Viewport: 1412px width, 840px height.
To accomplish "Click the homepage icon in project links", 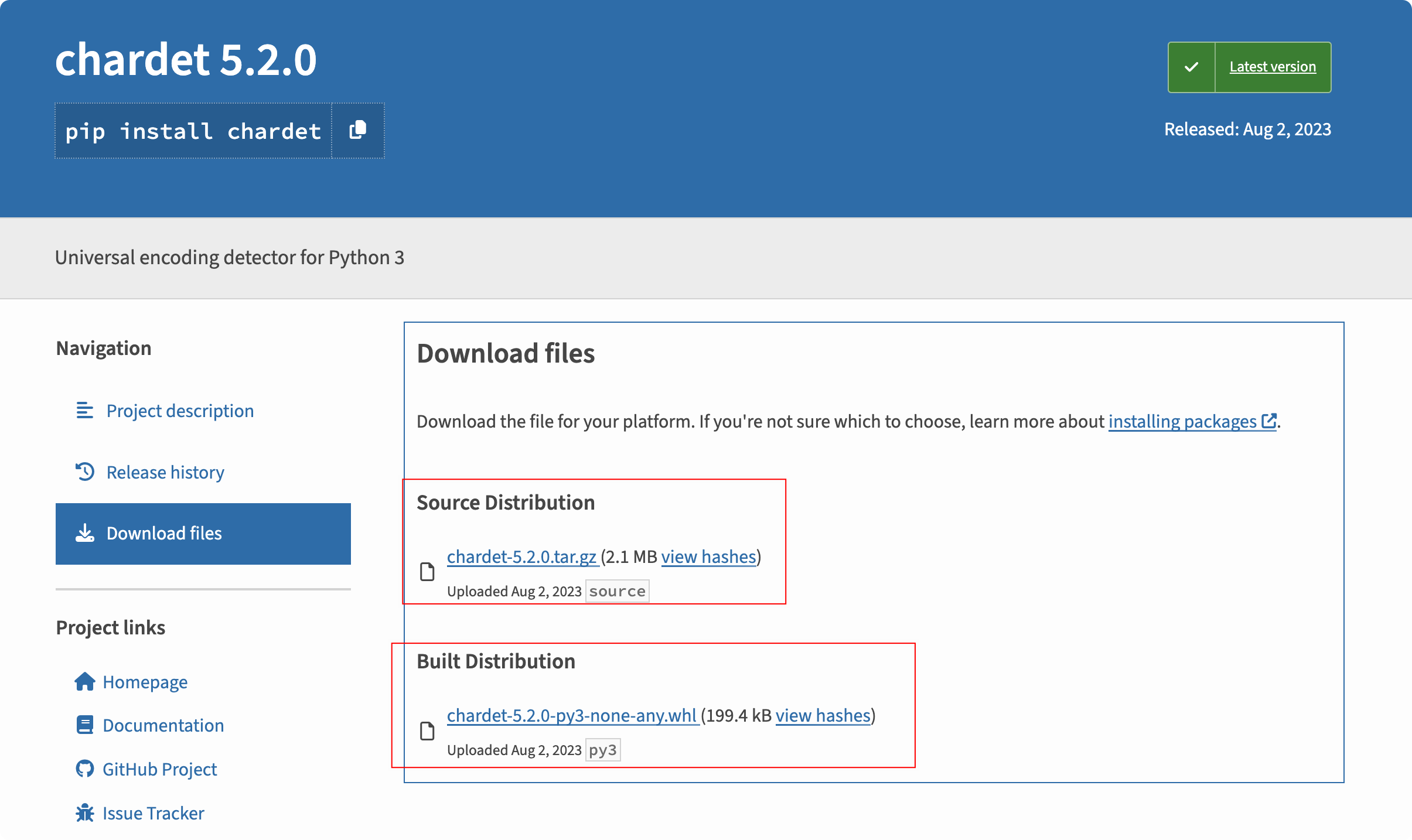I will [84, 681].
